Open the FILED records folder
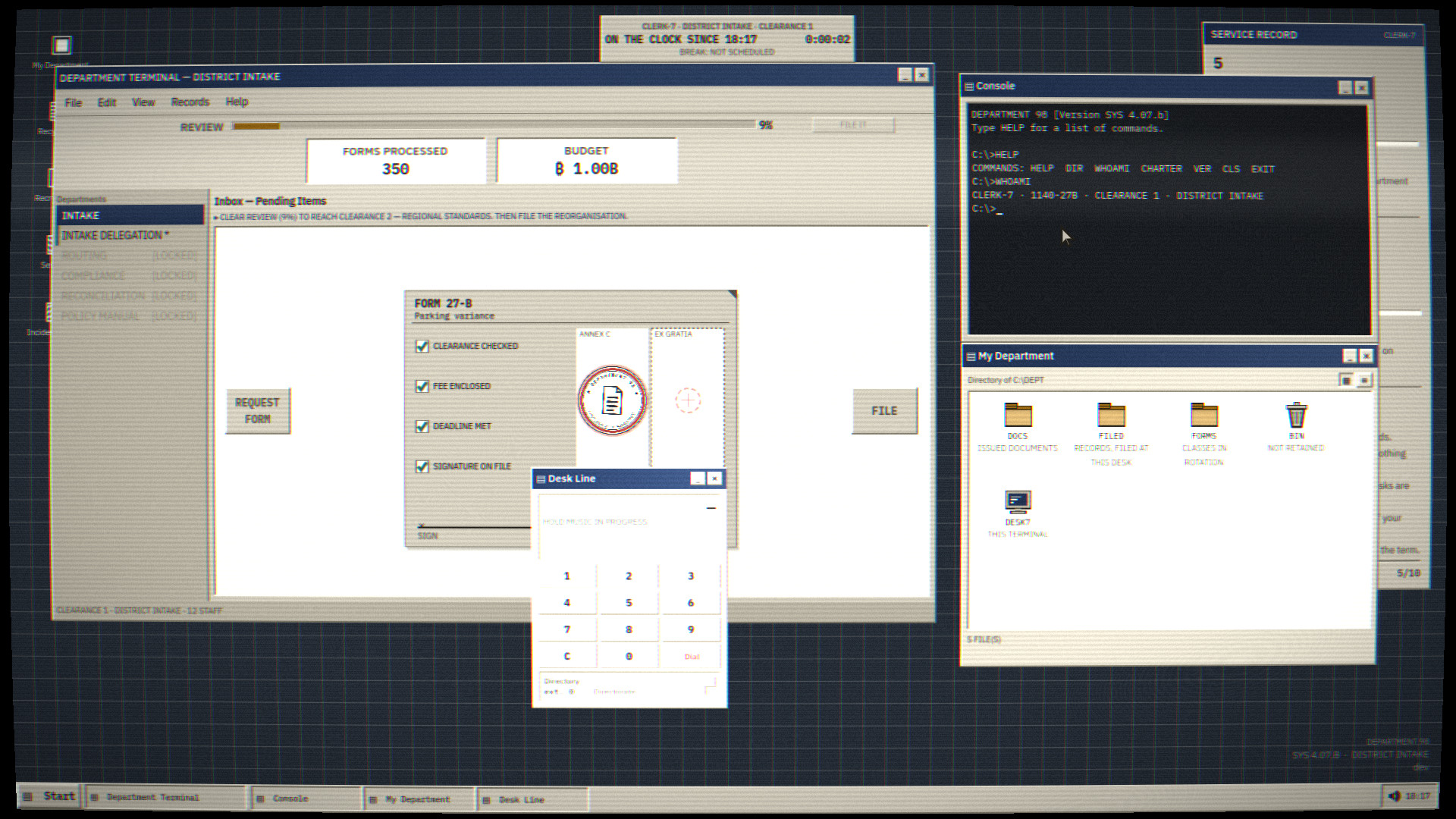This screenshot has width=1456, height=819. pyautogui.click(x=1111, y=416)
